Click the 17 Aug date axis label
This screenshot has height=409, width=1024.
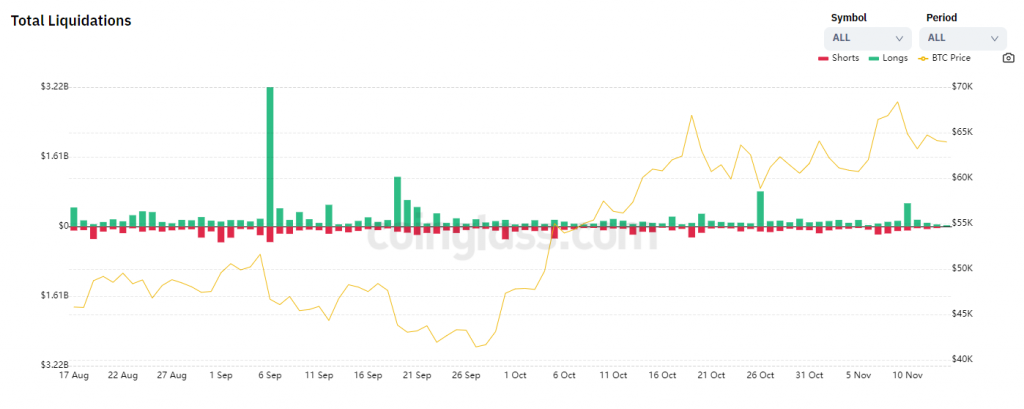click(x=74, y=376)
